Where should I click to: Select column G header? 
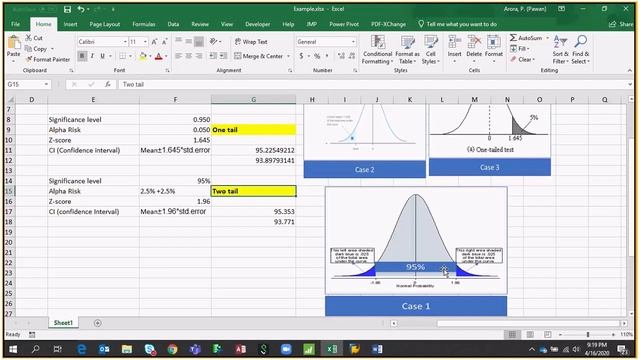click(x=253, y=99)
